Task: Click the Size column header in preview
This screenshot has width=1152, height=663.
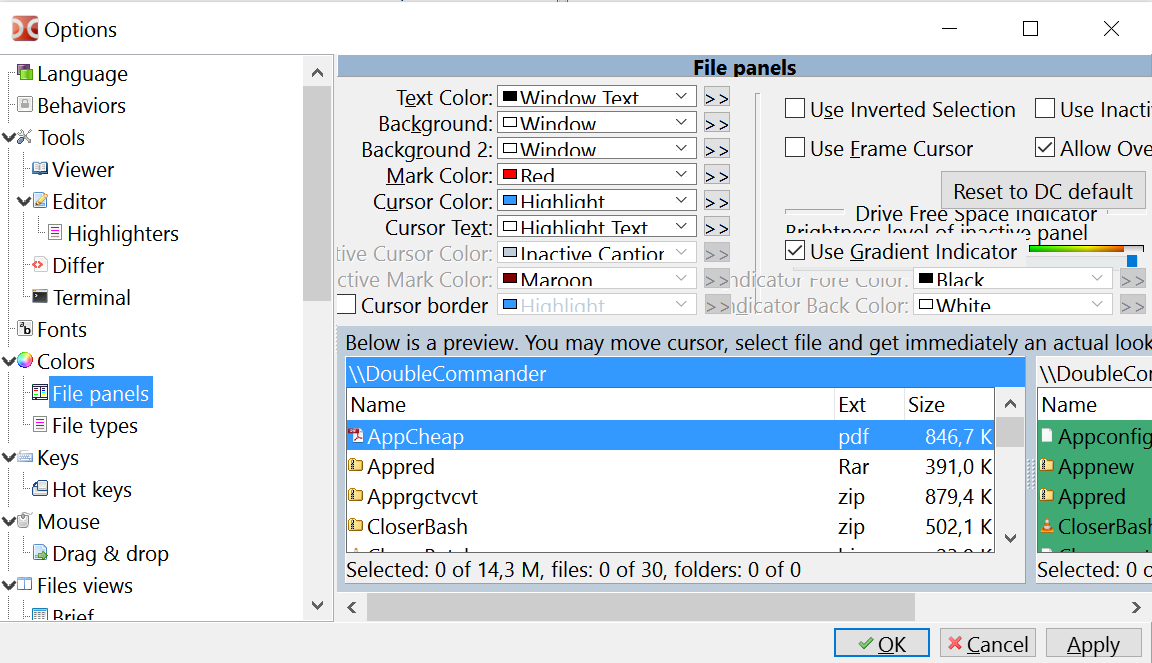Action: (x=926, y=405)
